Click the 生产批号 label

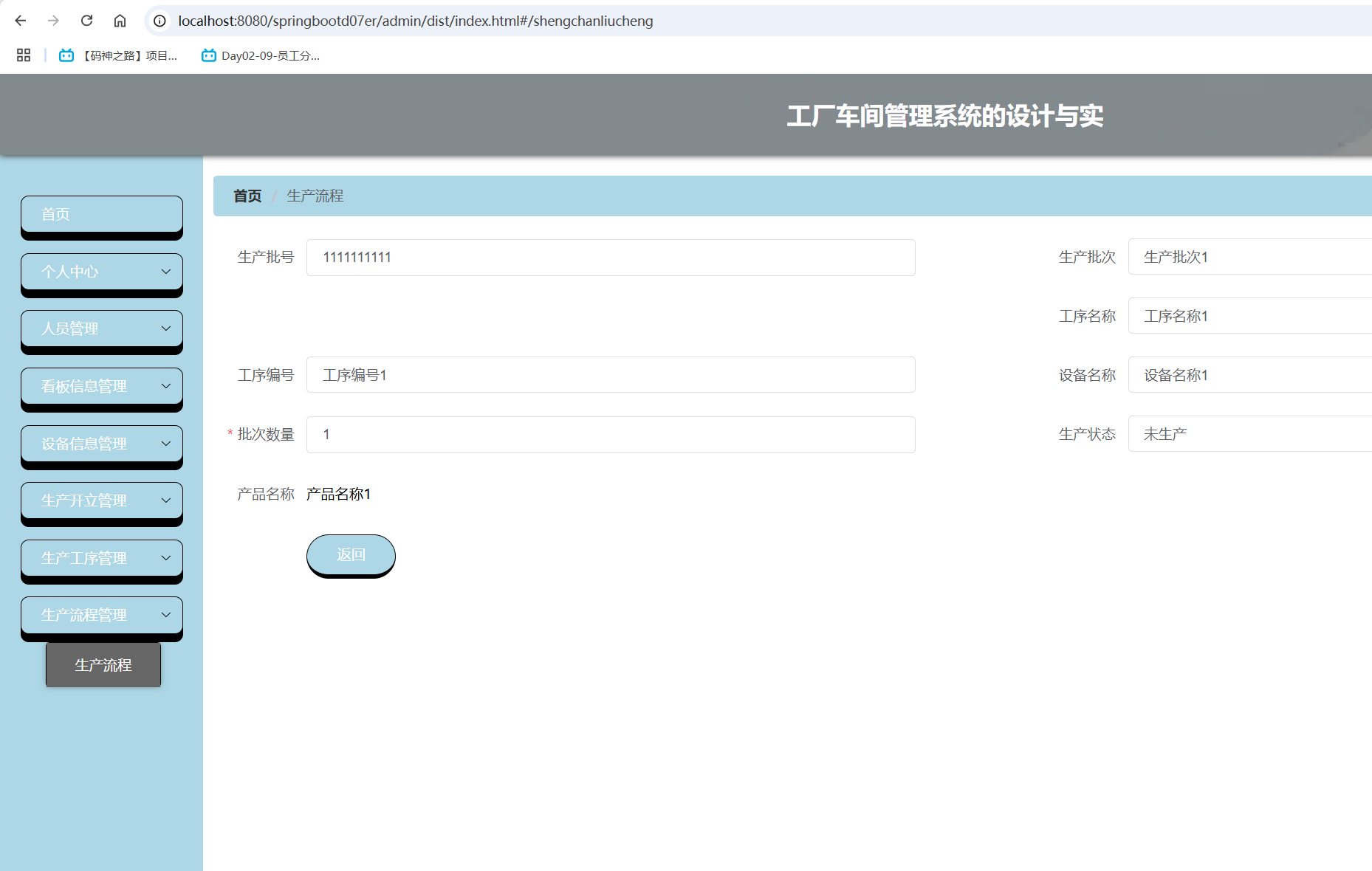pos(266,257)
